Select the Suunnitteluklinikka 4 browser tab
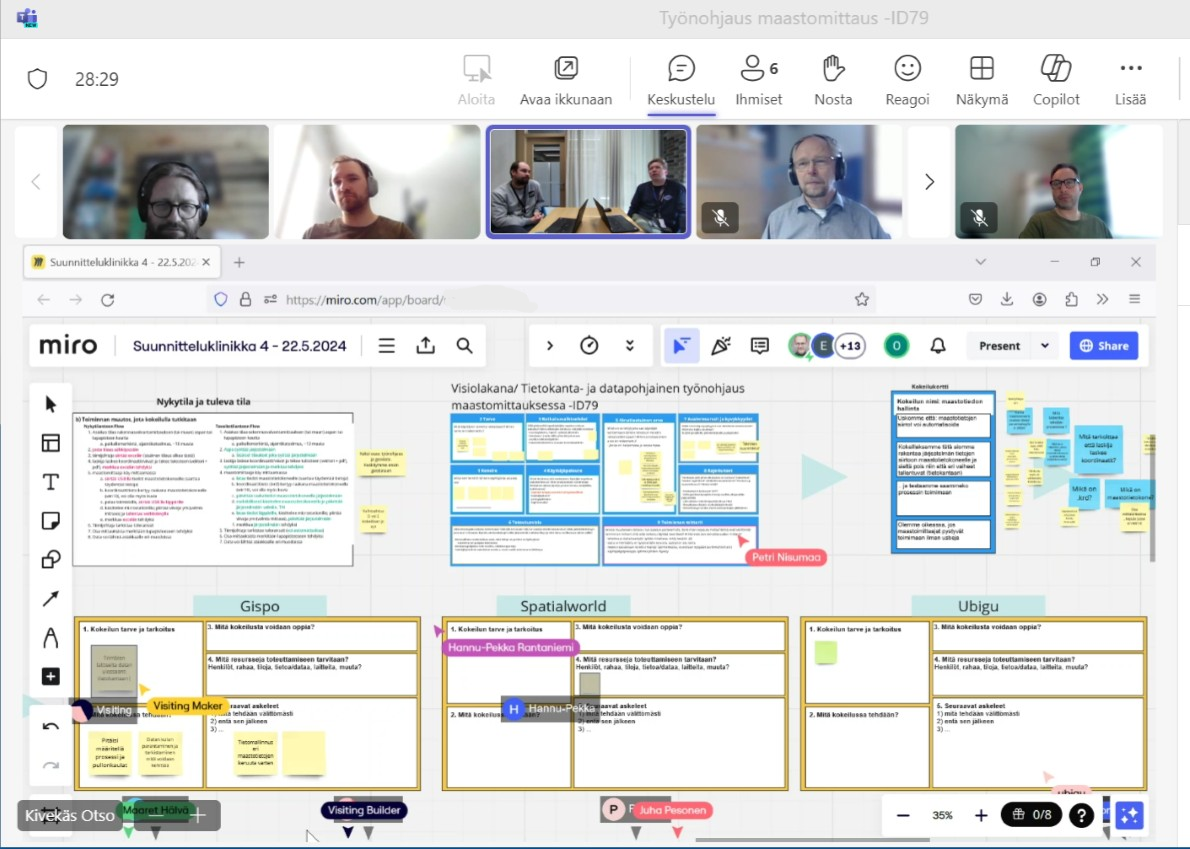 [121, 262]
